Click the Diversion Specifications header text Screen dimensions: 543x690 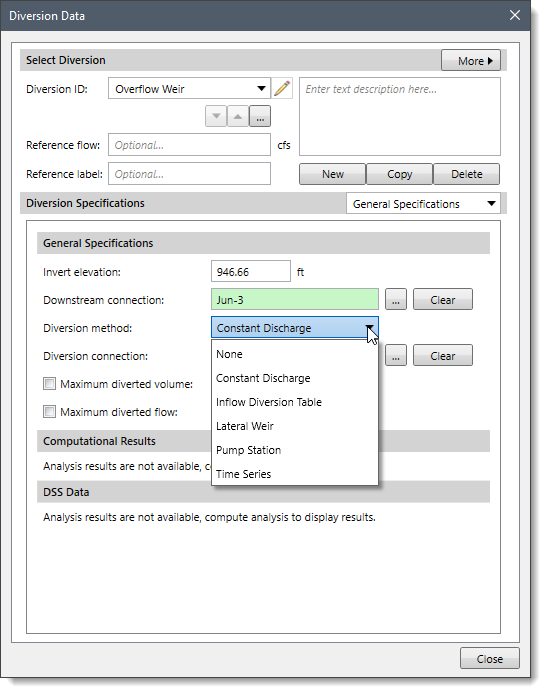click(x=85, y=203)
